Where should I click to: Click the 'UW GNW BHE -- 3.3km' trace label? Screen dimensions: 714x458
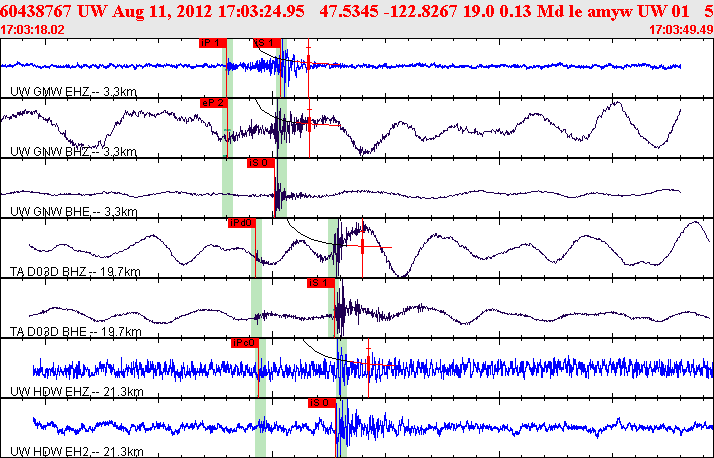click(x=73, y=212)
